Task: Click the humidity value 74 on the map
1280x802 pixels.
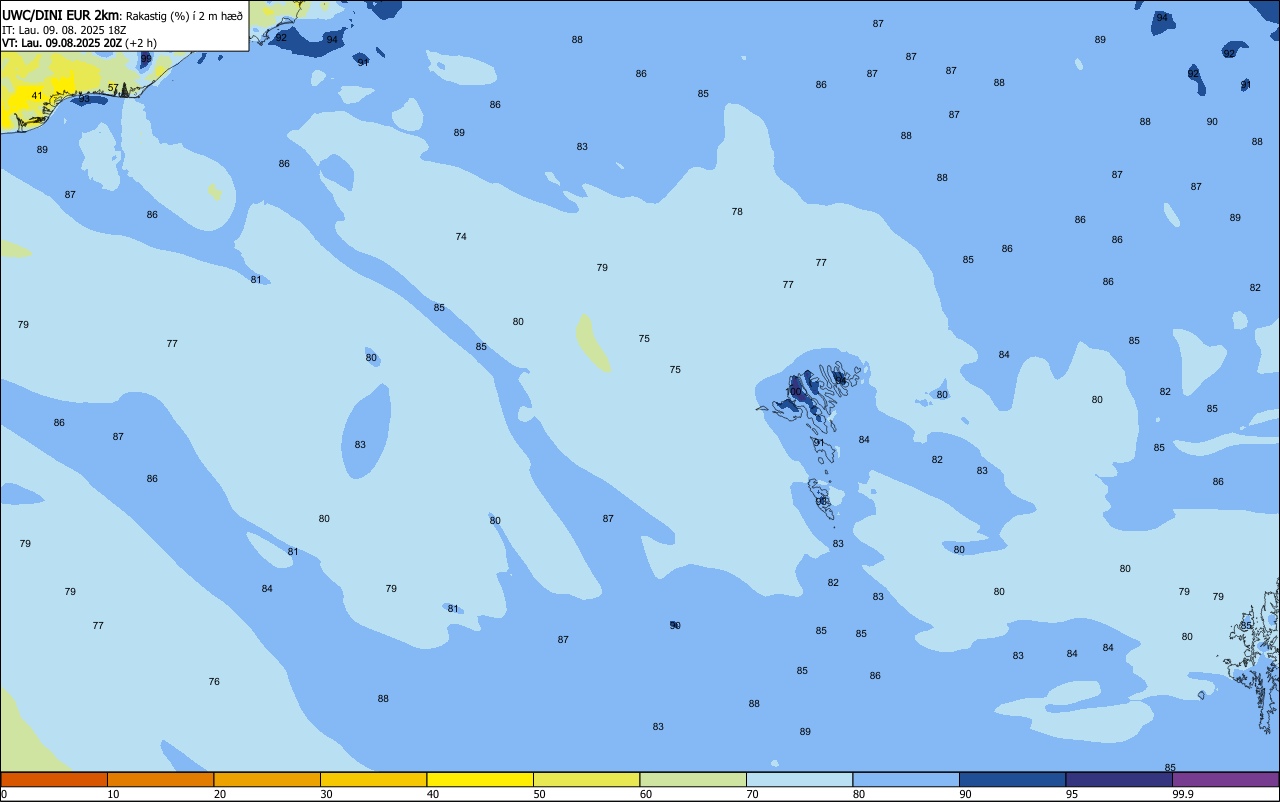Action: 461,237
